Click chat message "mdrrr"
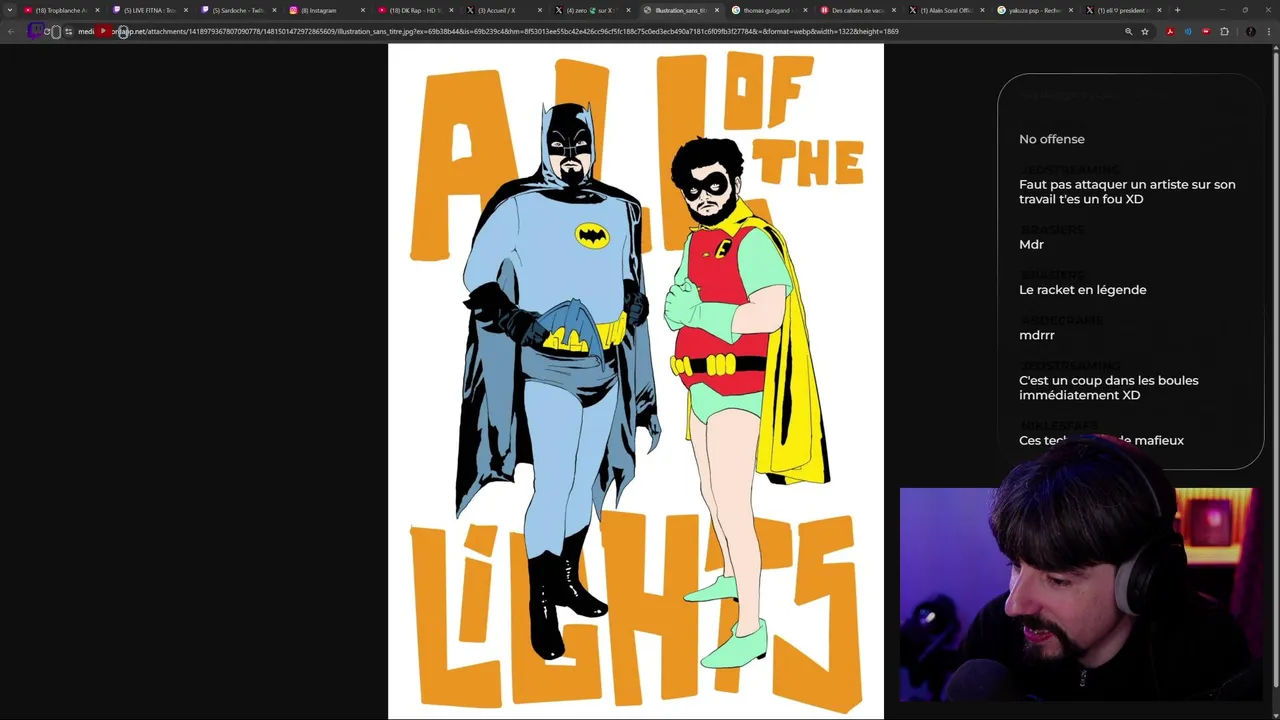The image size is (1280, 720). 1036,335
